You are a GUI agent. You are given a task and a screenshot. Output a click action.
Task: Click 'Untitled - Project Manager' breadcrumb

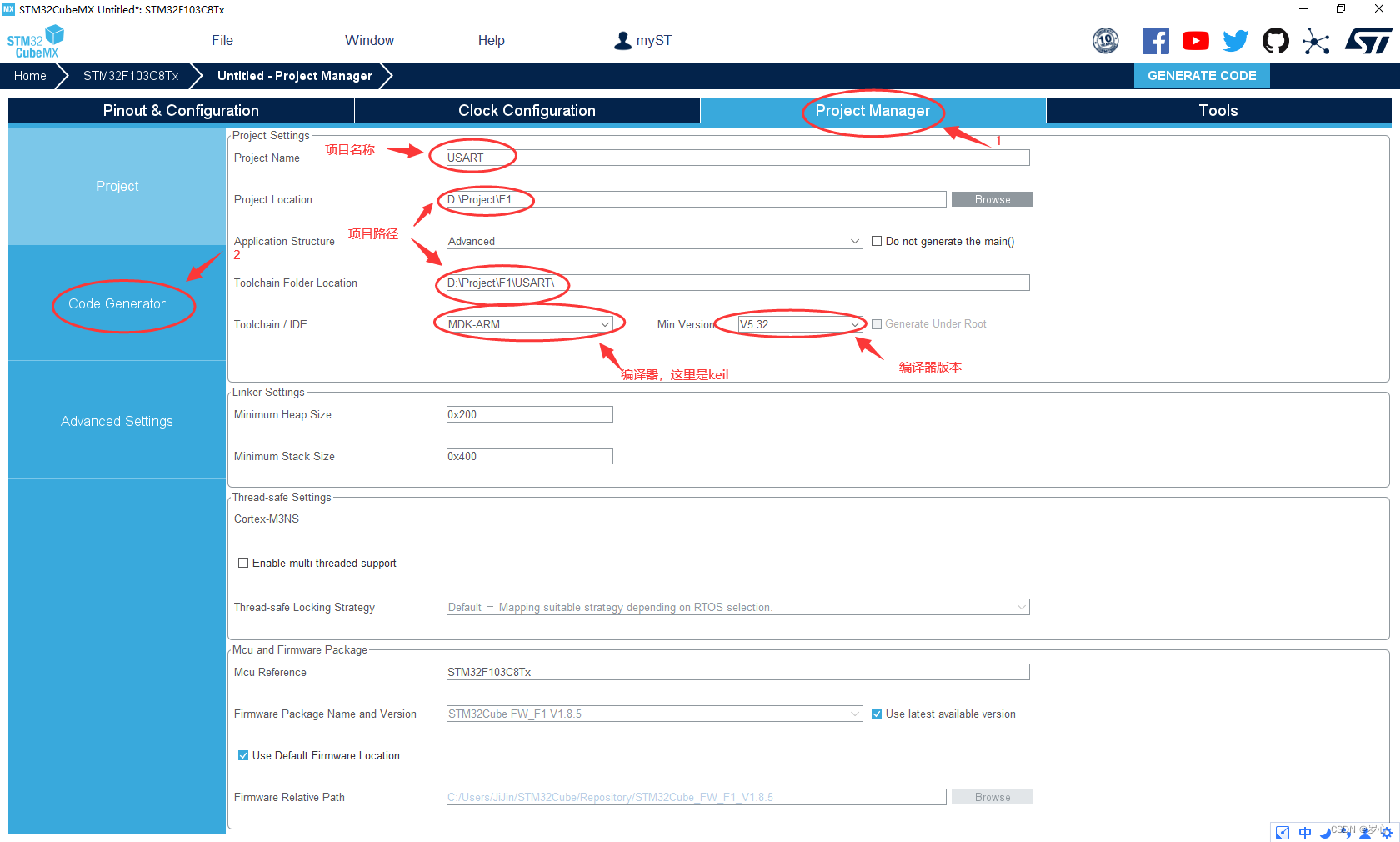click(295, 75)
